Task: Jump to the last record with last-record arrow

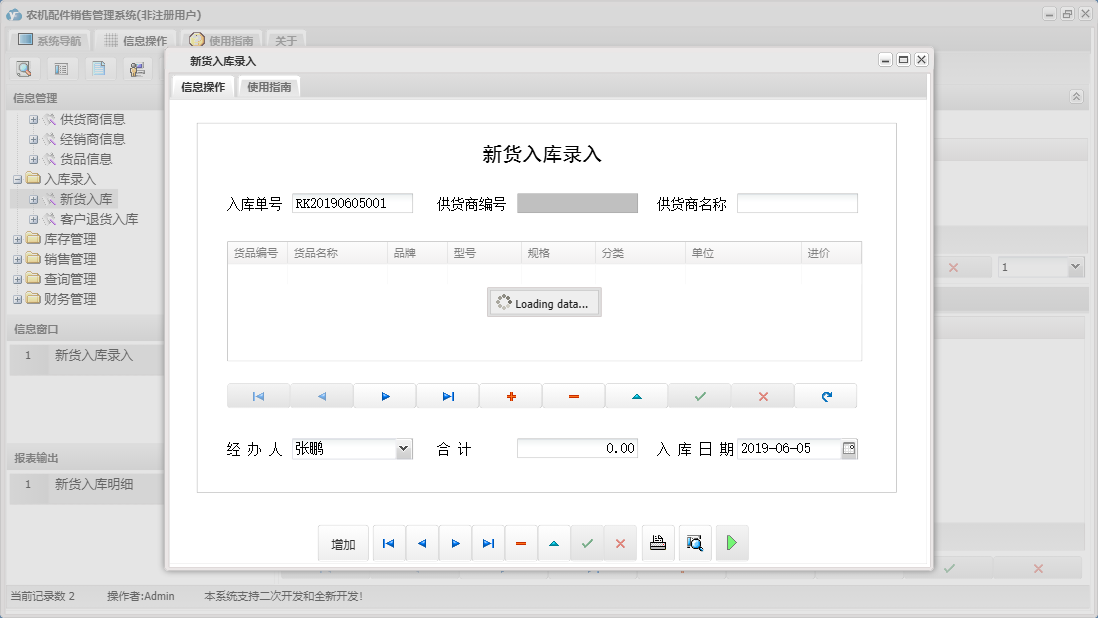Action: coord(448,395)
